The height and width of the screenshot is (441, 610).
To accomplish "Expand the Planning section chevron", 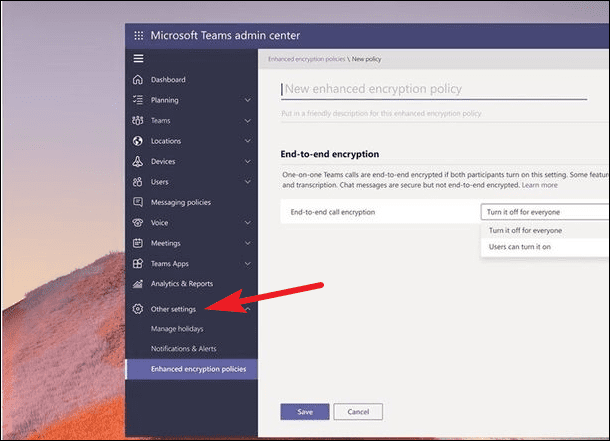I will coord(247,100).
